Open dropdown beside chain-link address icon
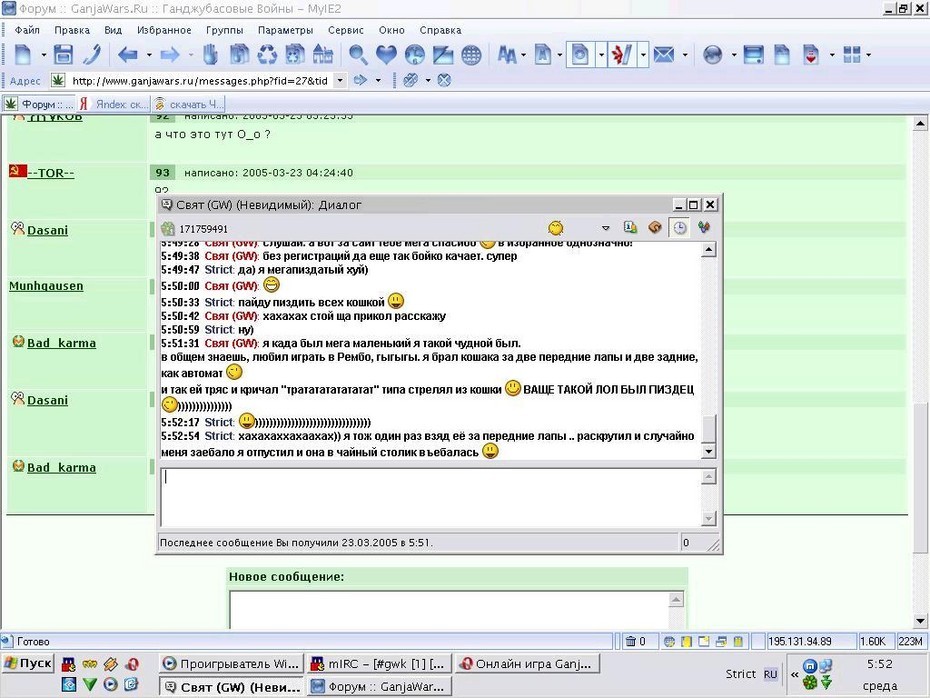The height and width of the screenshot is (698, 930). [428, 80]
